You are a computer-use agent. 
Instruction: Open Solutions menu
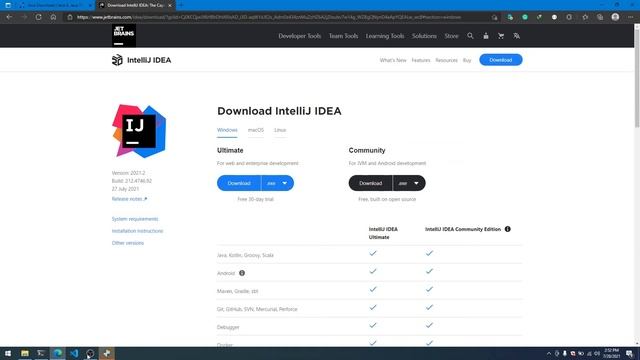coord(424,36)
